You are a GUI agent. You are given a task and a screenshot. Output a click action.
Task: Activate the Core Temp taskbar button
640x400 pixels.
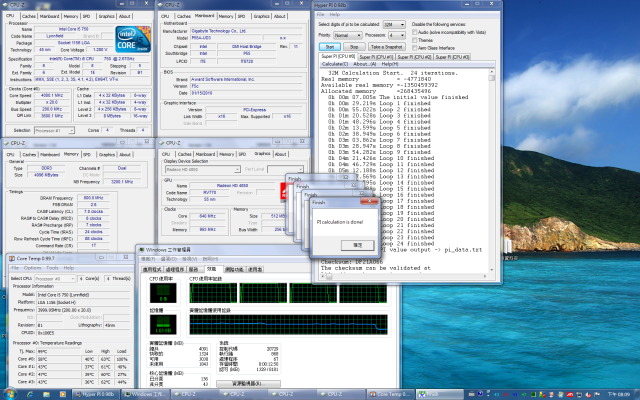[390, 394]
